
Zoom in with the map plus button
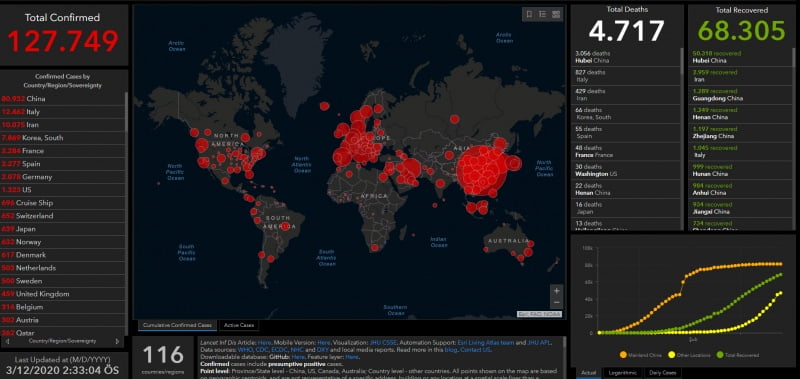(557, 291)
